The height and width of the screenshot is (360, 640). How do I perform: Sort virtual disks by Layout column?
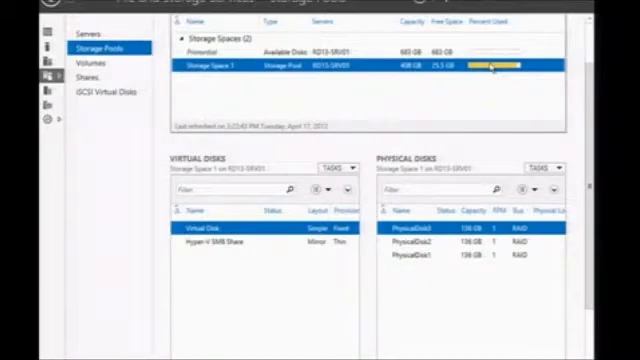318,211
